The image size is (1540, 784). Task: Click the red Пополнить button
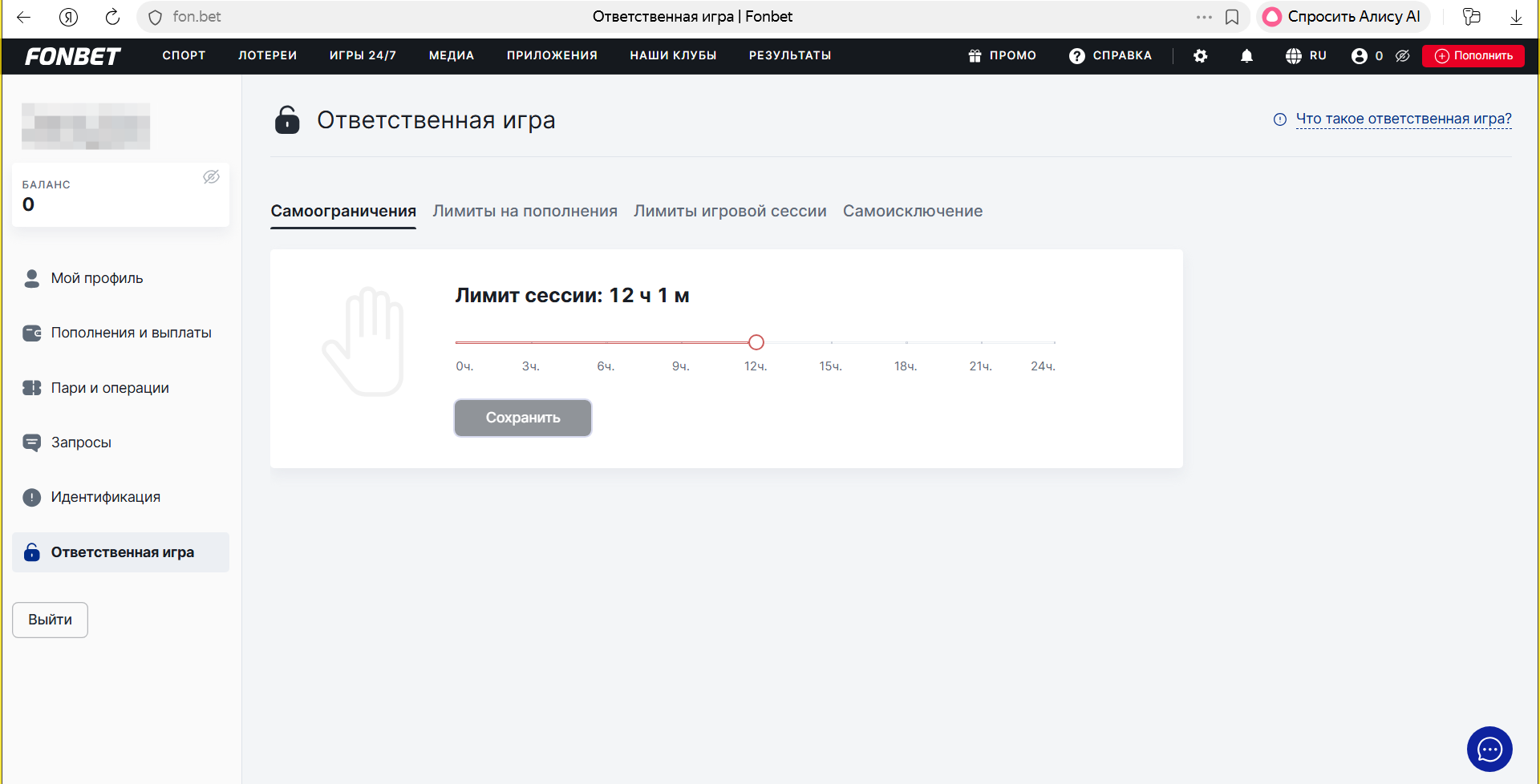pos(1473,55)
